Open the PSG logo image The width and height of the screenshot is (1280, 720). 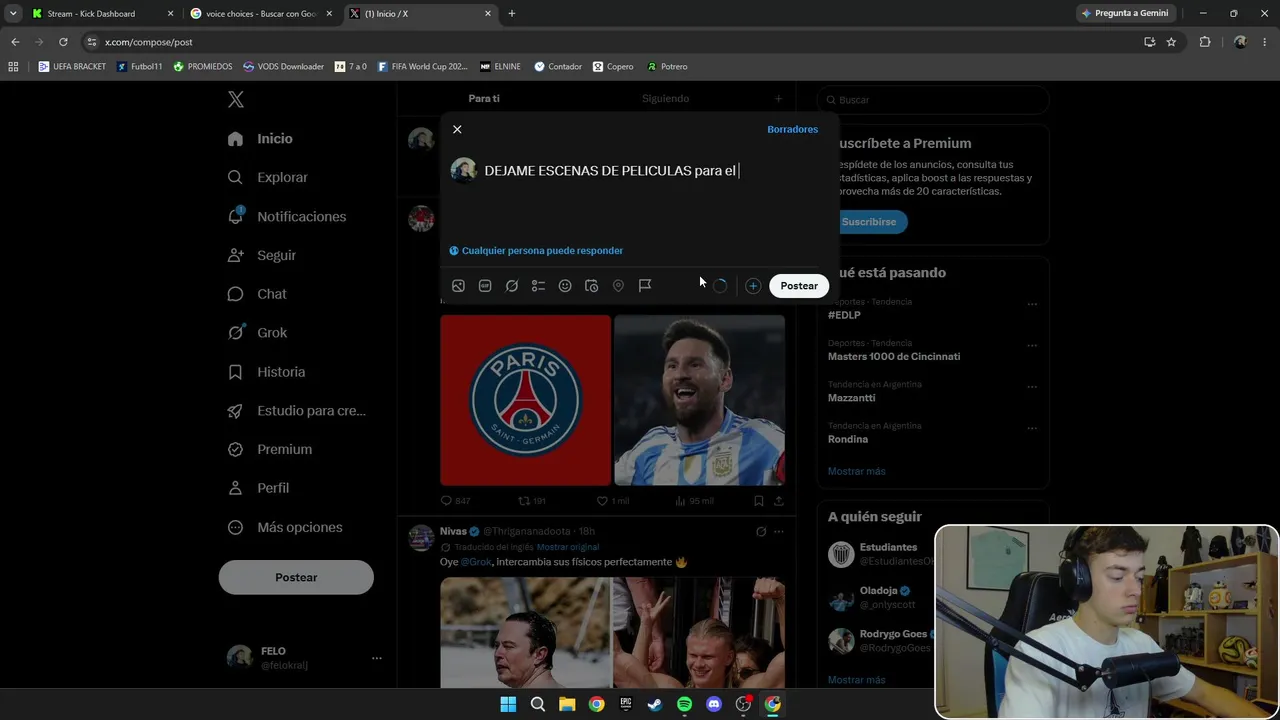[525, 400]
